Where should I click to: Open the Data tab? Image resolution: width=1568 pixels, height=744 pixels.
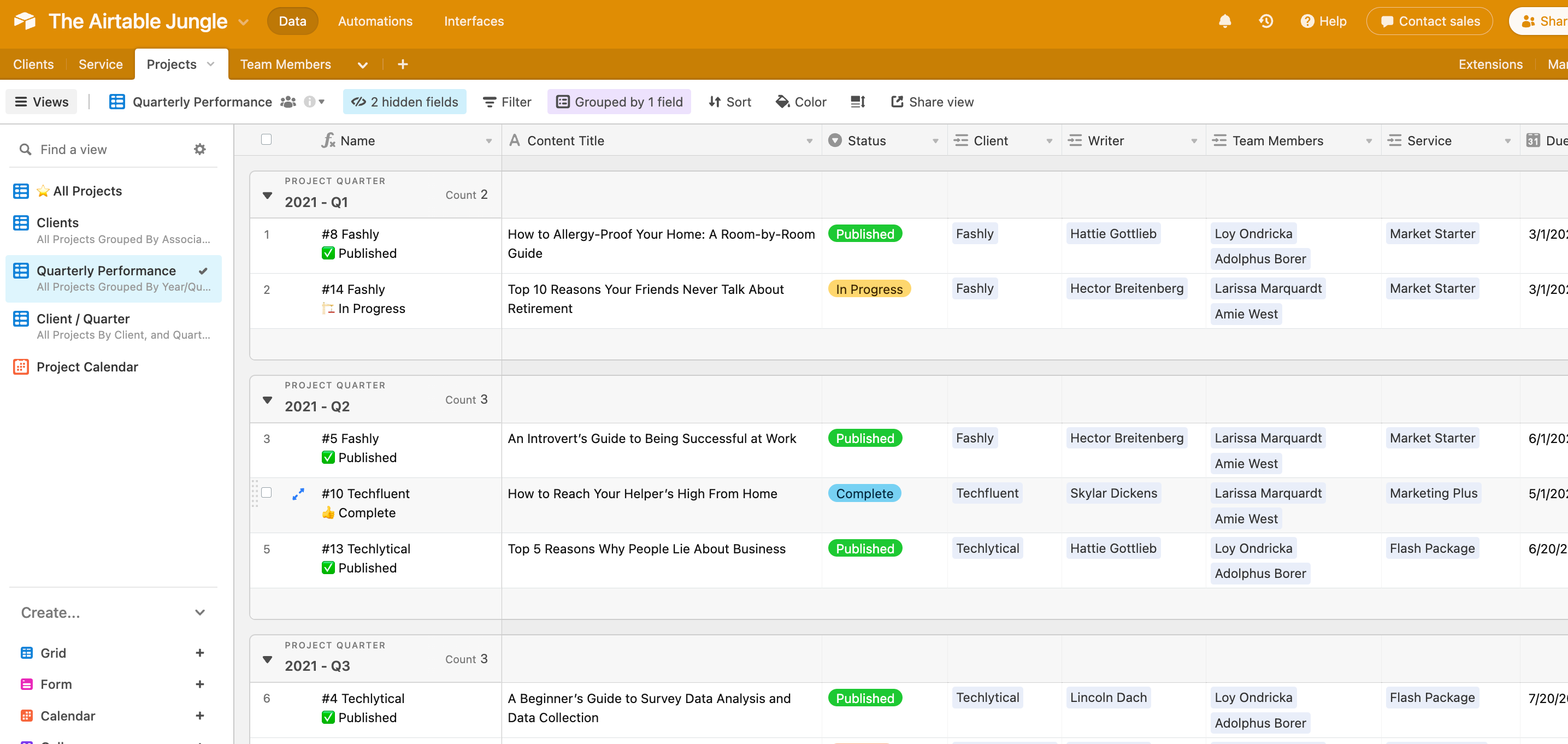pyautogui.click(x=292, y=21)
